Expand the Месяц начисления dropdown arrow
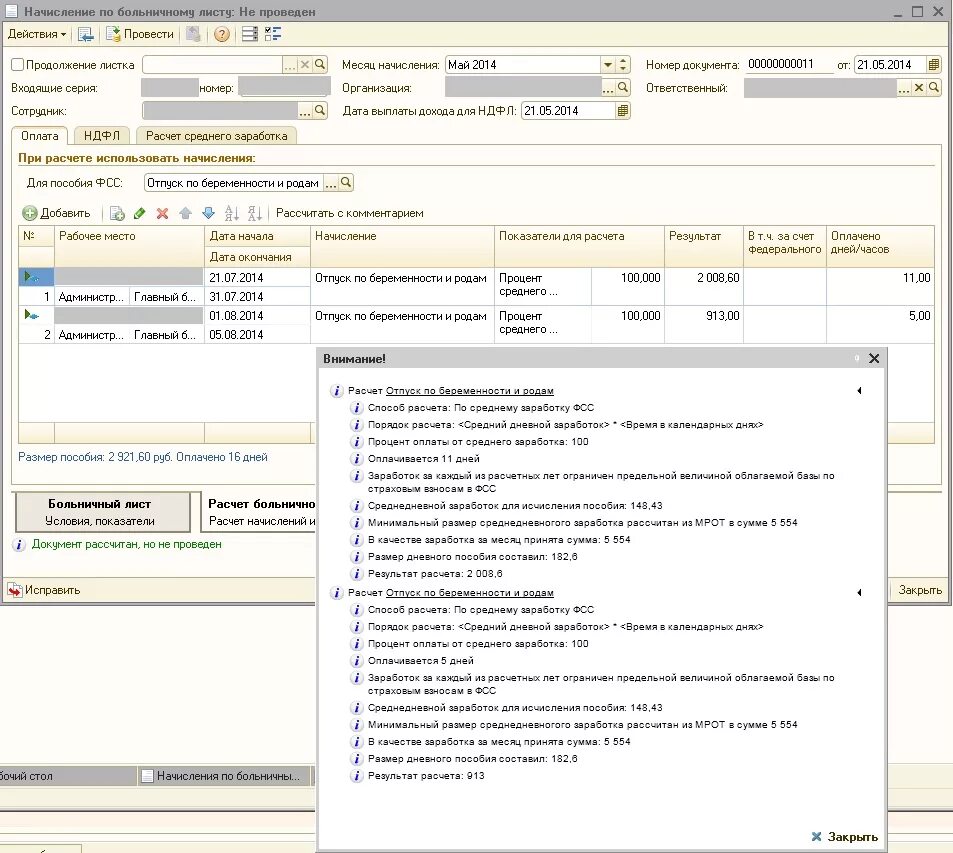The width and height of the screenshot is (953, 853). point(607,64)
